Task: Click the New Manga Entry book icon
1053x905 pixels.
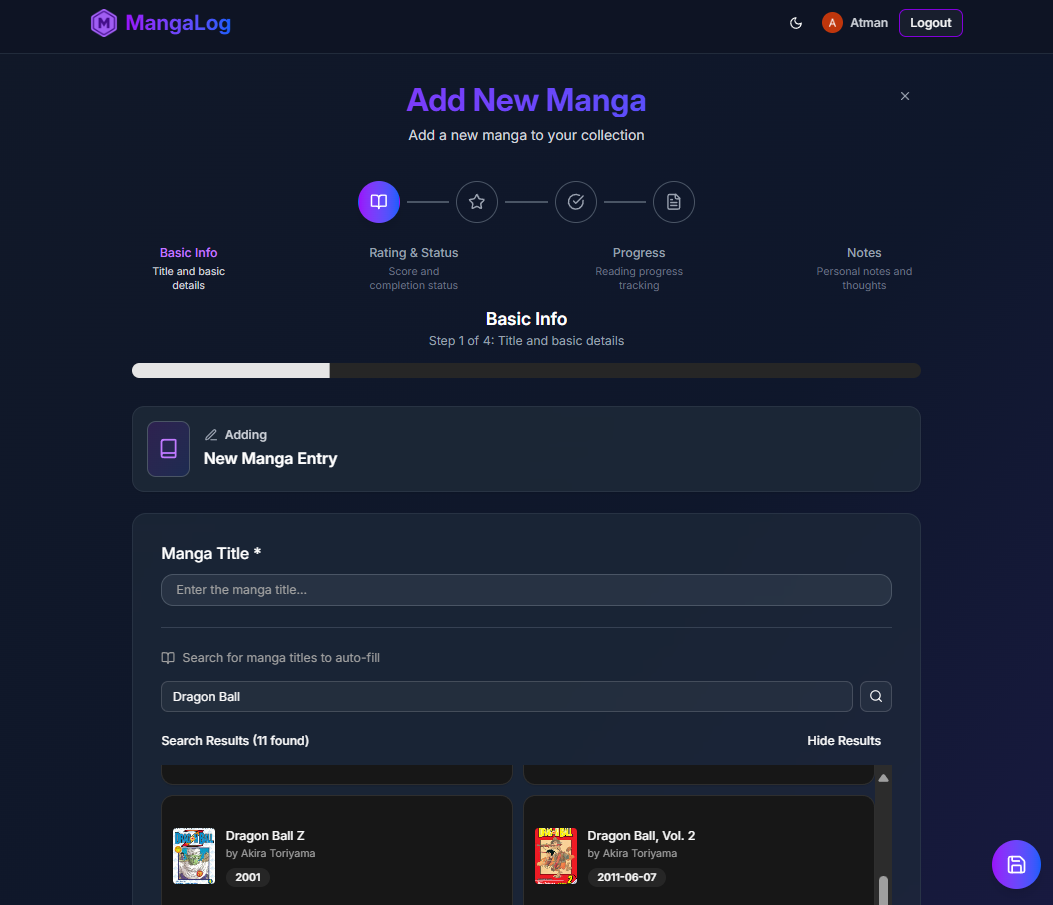Action: pyautogui.click(x=169, y=448)
